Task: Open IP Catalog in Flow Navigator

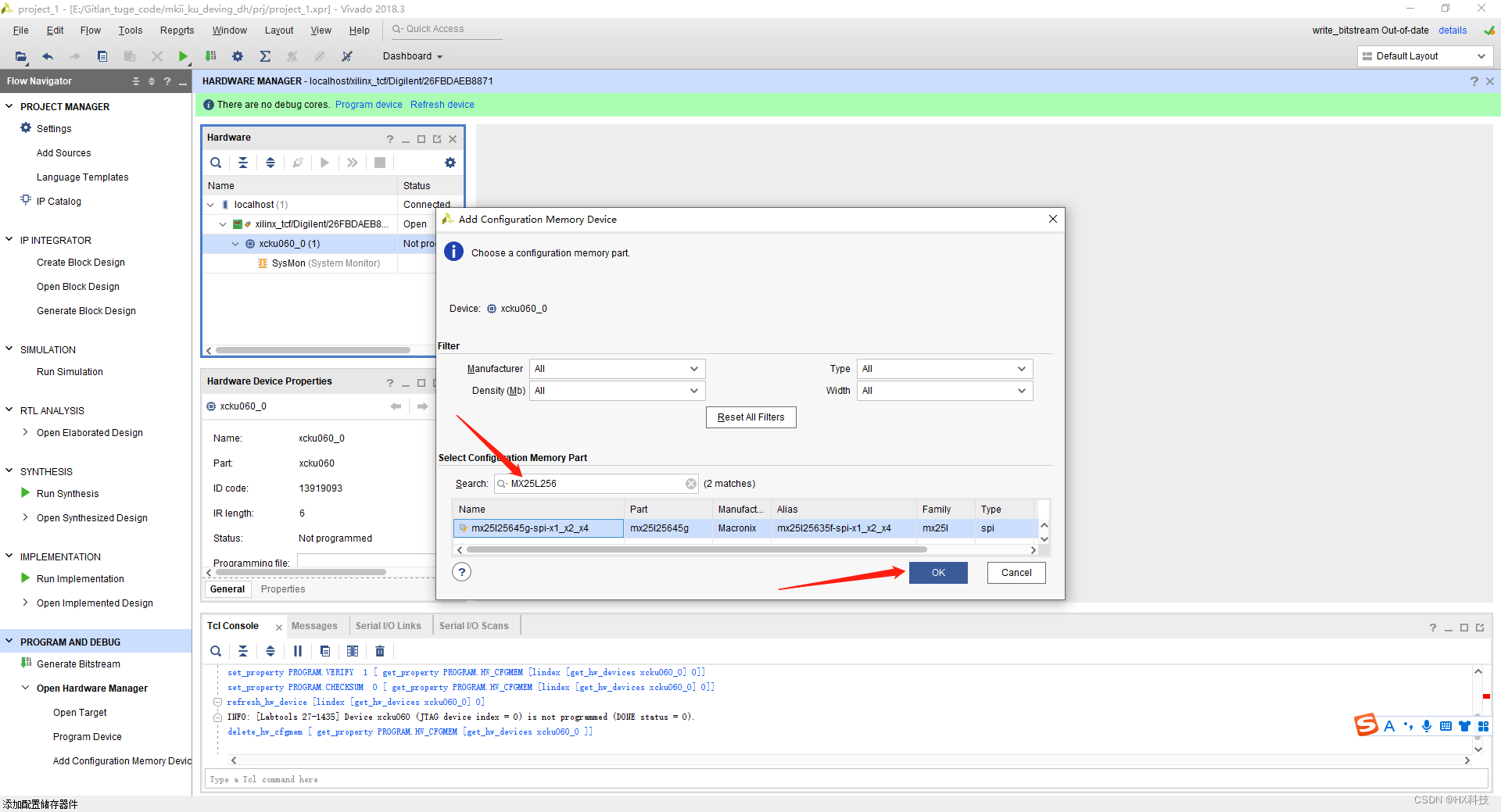Action: (x=59, y=202)
